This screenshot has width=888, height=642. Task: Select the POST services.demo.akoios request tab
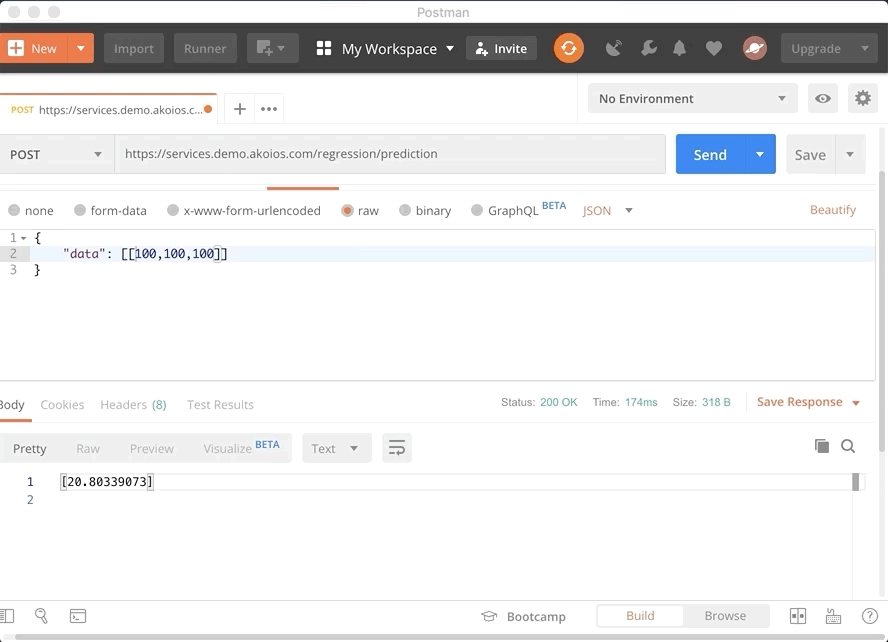[x=108, y=109]
